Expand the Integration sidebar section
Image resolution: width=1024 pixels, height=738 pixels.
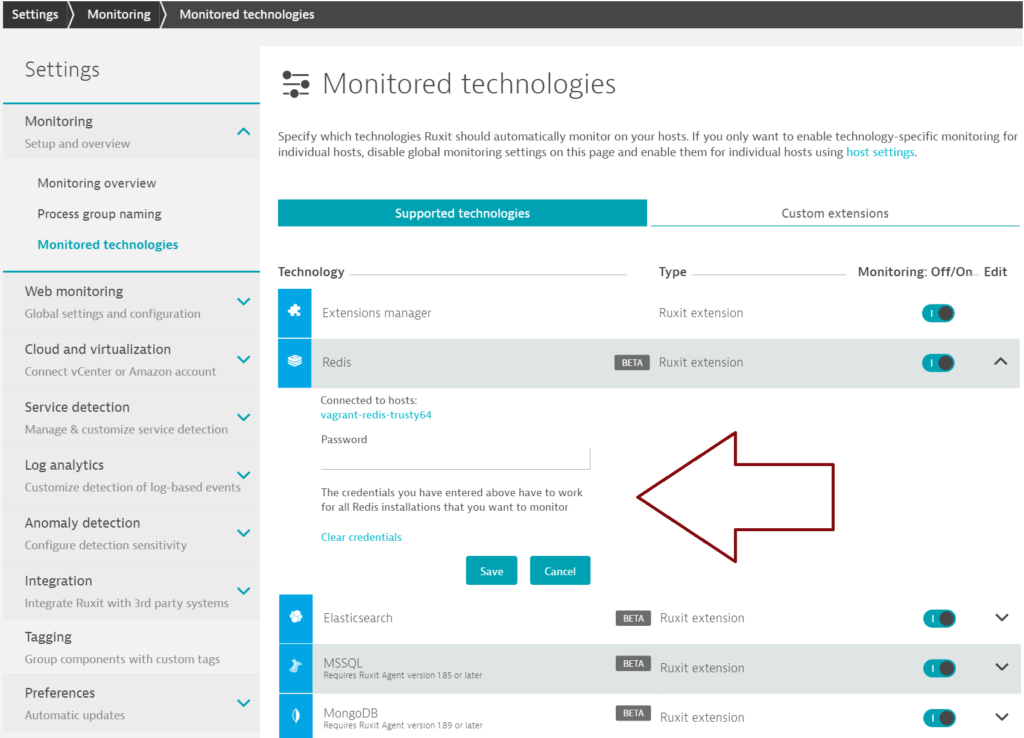coord(244,591)
